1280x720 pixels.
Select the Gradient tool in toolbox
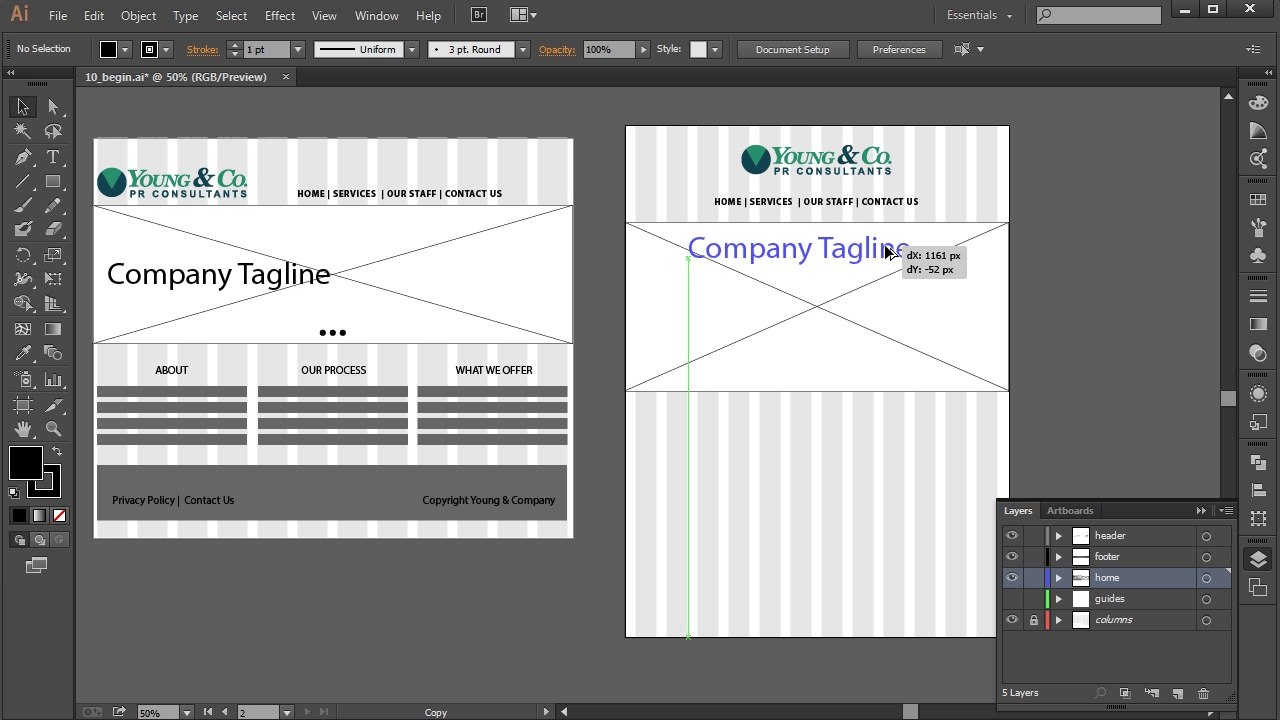pos(53,329)
